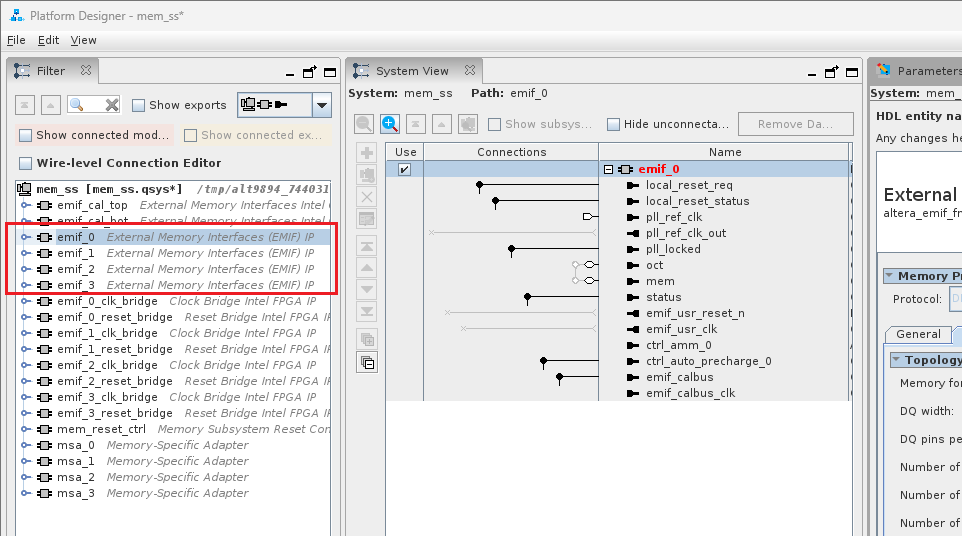Click the add component plus icon
The height and width of the screenshot is (536, 962).
click(367, 153)
